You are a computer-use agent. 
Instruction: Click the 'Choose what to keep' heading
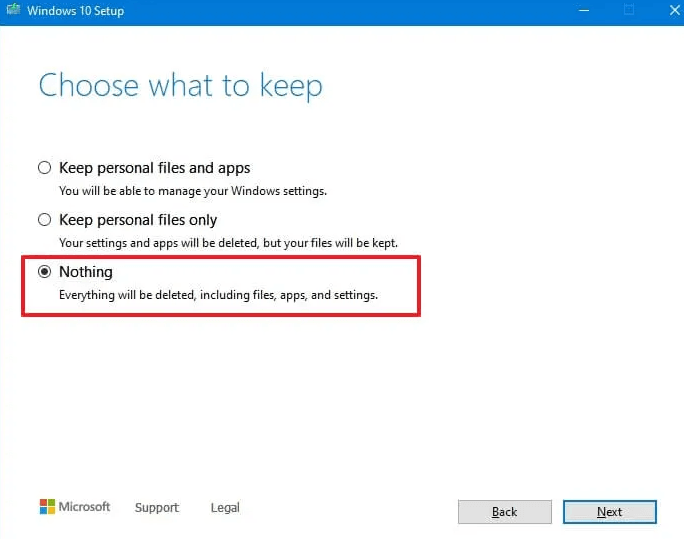pos(180,86)
